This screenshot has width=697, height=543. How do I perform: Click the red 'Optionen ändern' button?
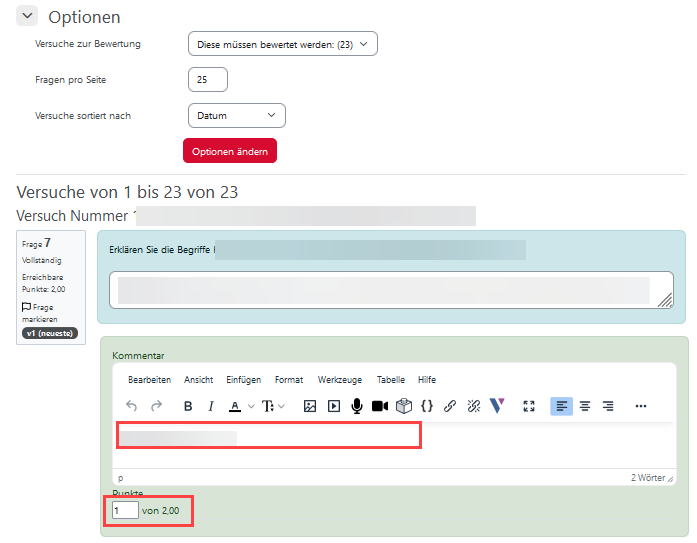(229, 151)
